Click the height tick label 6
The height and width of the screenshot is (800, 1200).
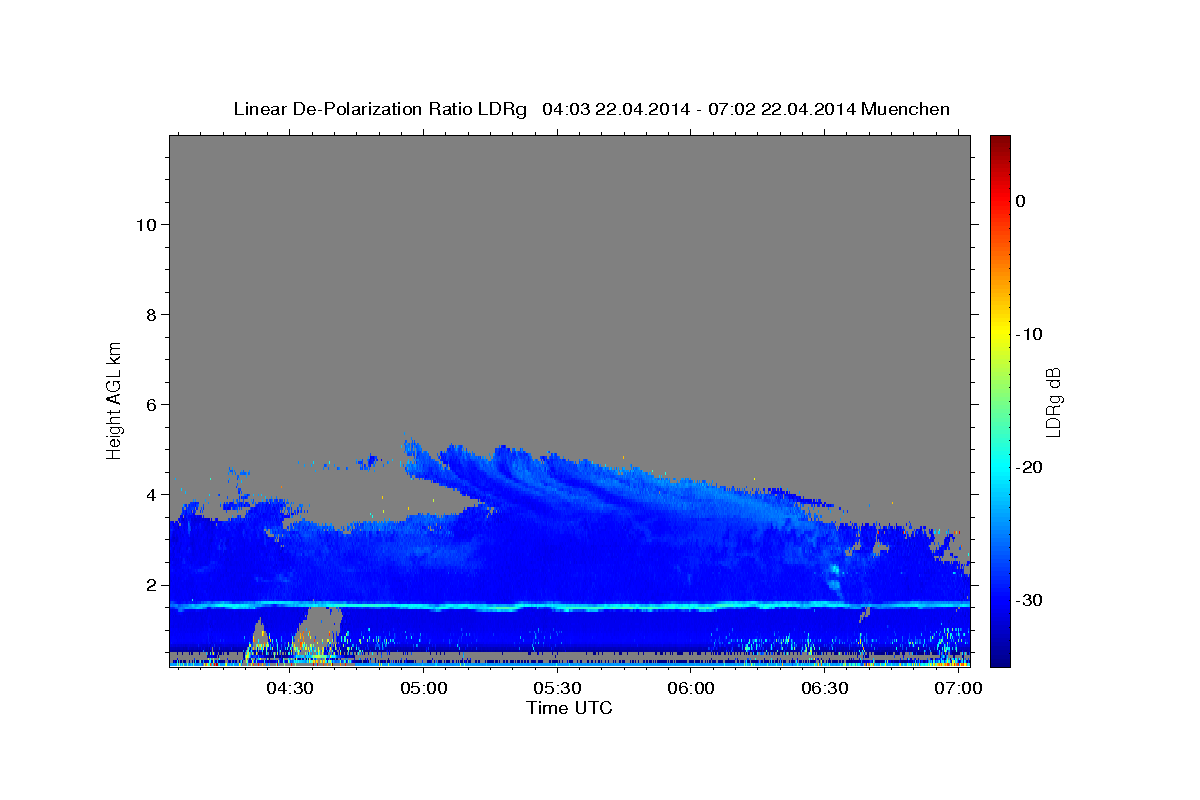pos(149,404)
